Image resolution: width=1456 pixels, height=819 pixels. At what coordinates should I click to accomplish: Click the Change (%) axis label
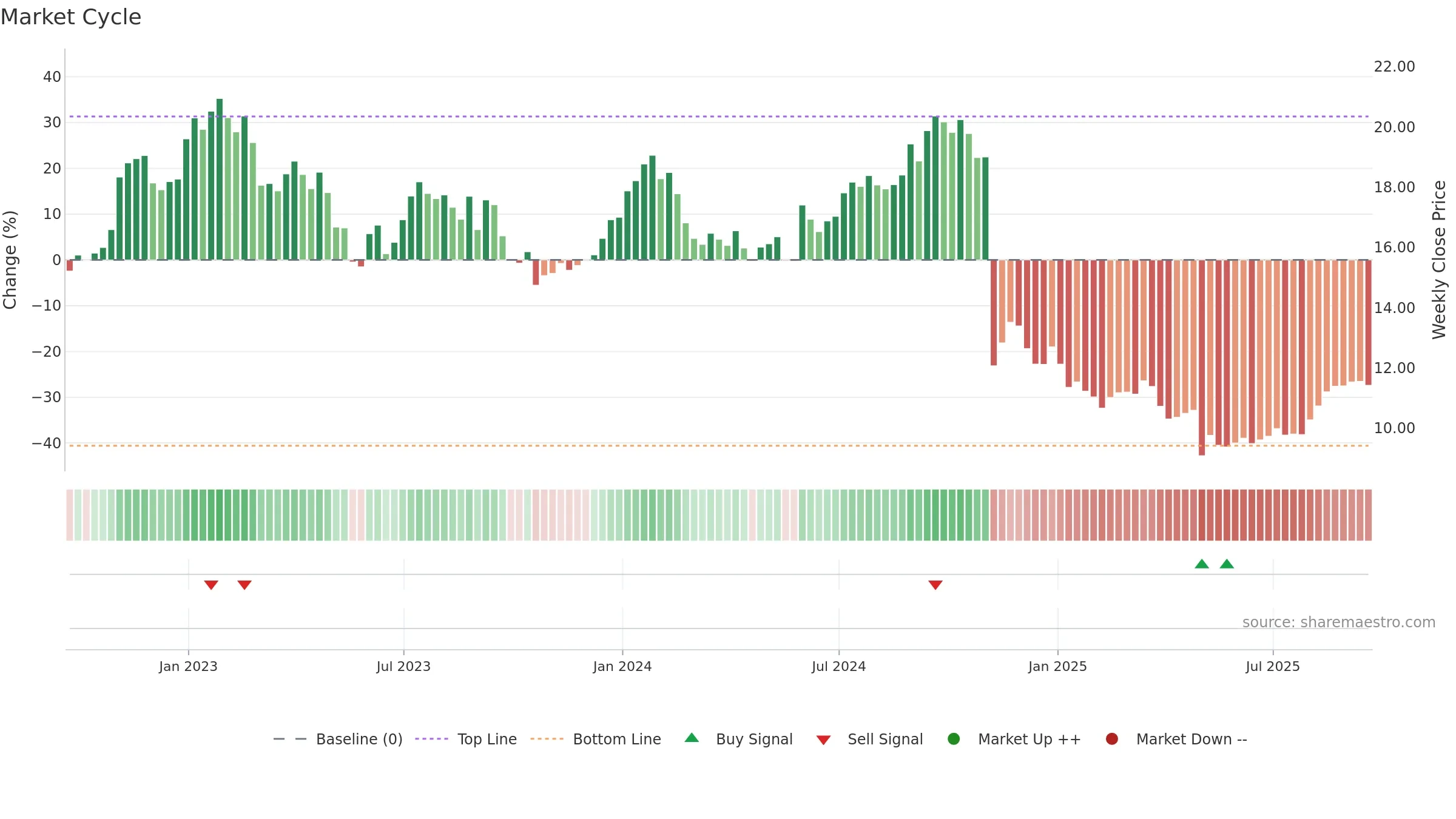pos(10,260)
